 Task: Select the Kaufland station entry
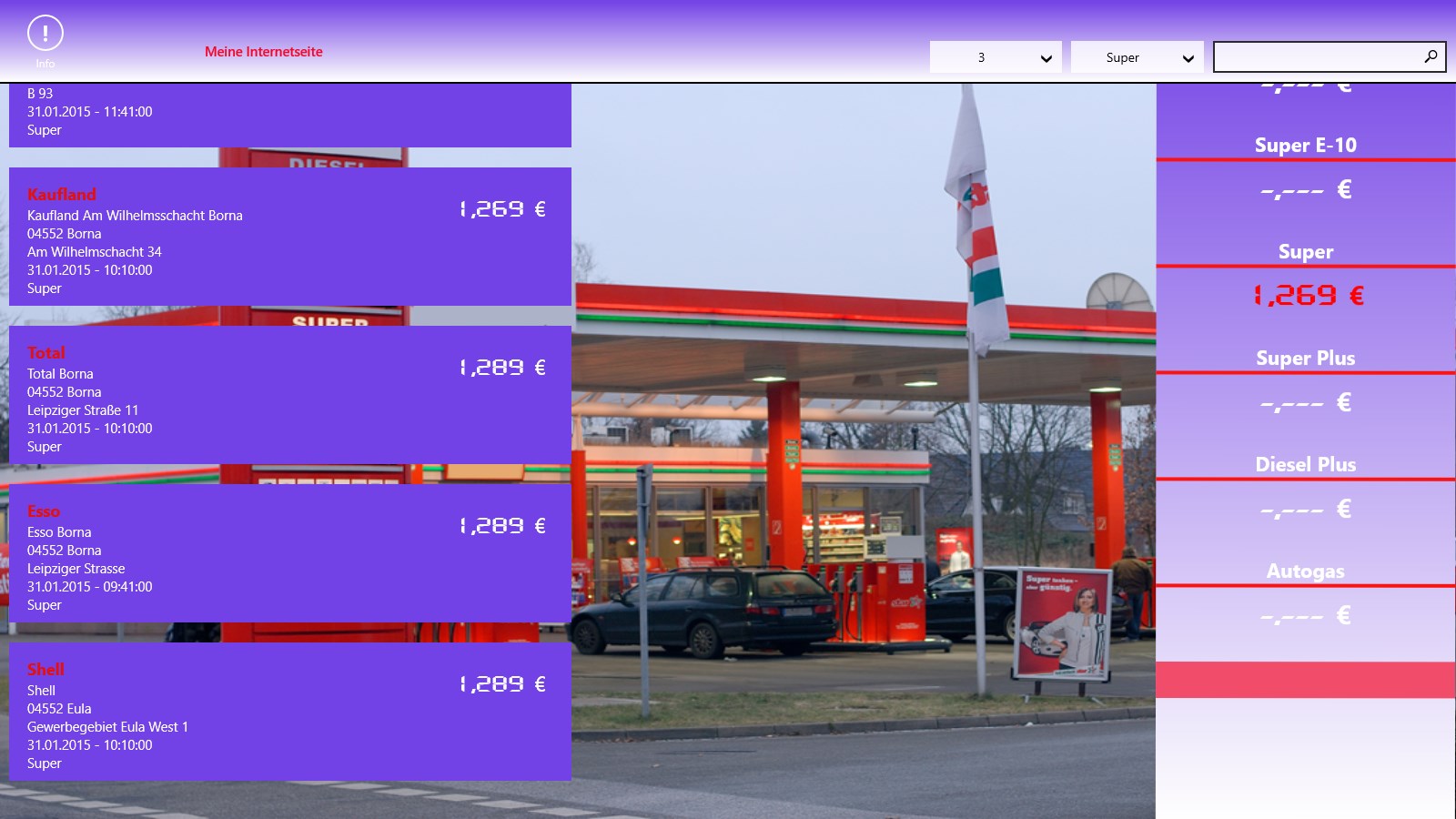tap(289, 237)
